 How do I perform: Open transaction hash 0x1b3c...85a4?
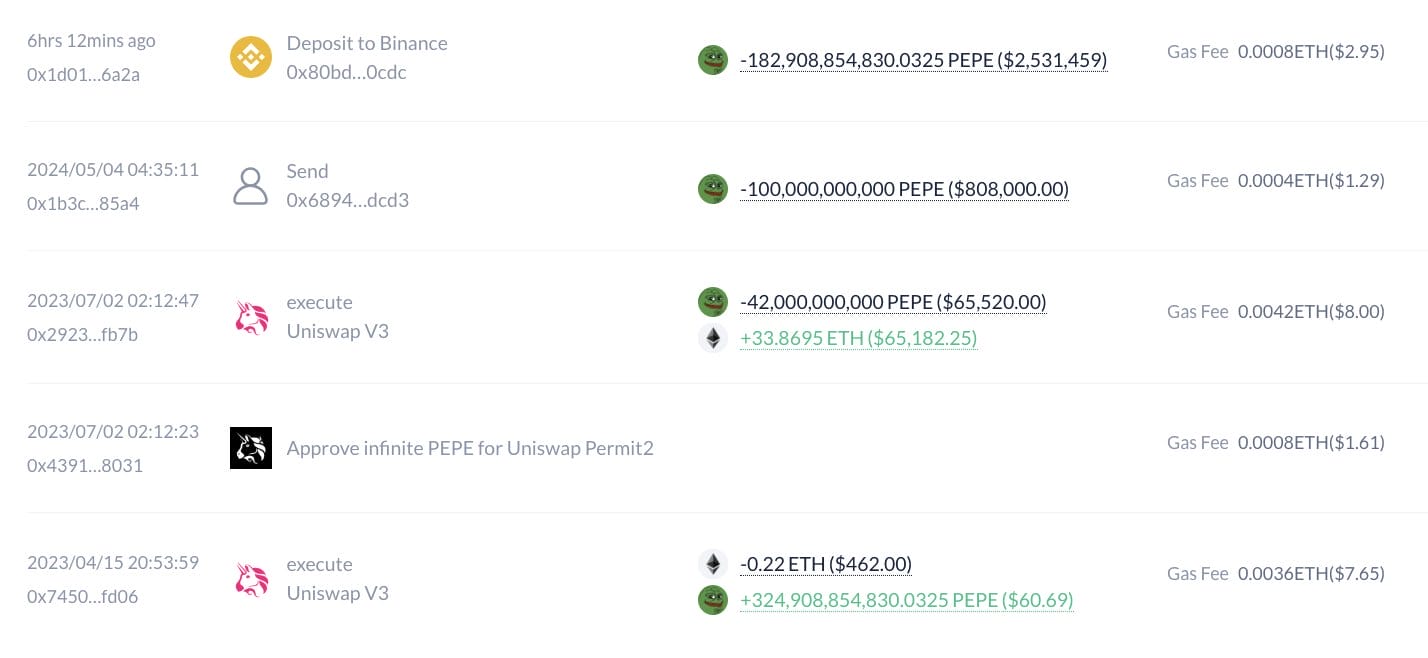pos(83,203)
